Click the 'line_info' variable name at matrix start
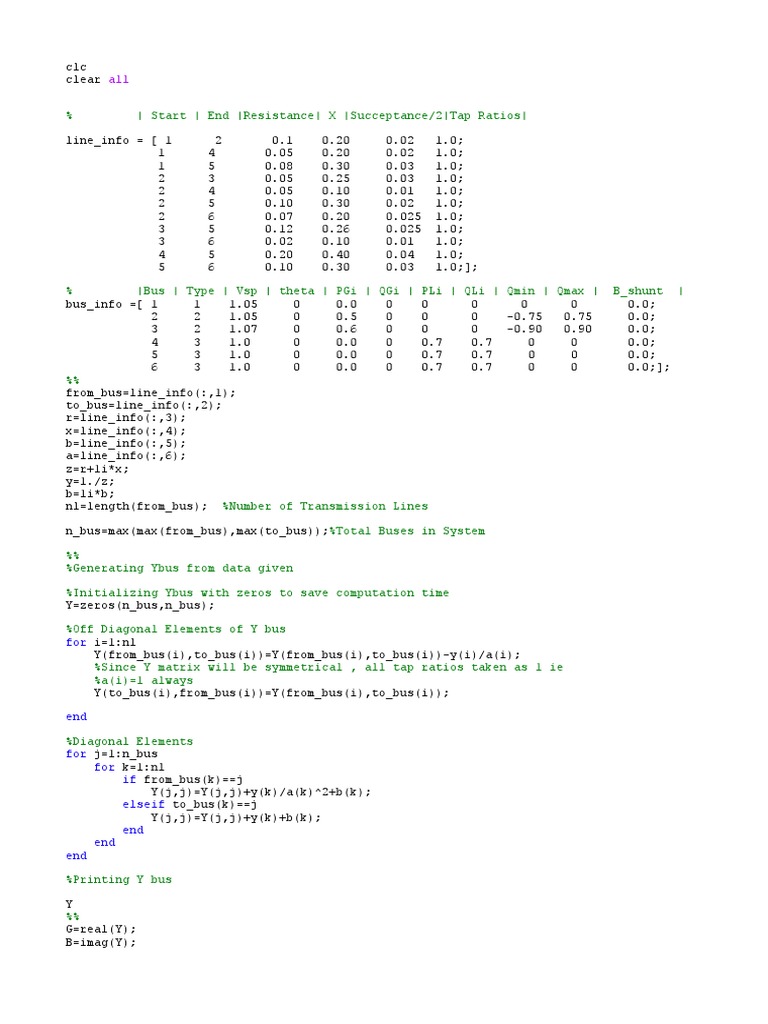This screenshot has height=1024, width=768. click(x=97, y=140)
